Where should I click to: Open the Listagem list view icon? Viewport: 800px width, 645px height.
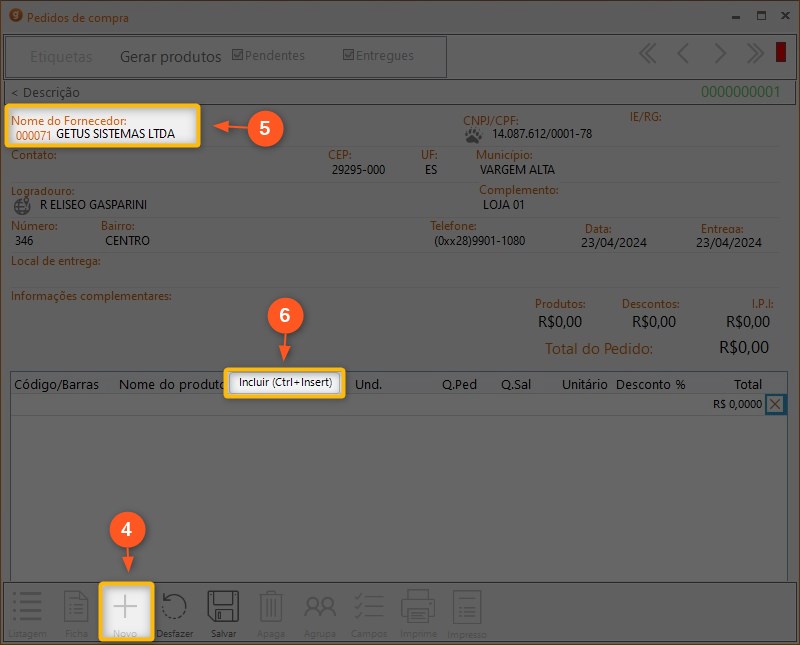pyautogui.click(x=27, y=607)
